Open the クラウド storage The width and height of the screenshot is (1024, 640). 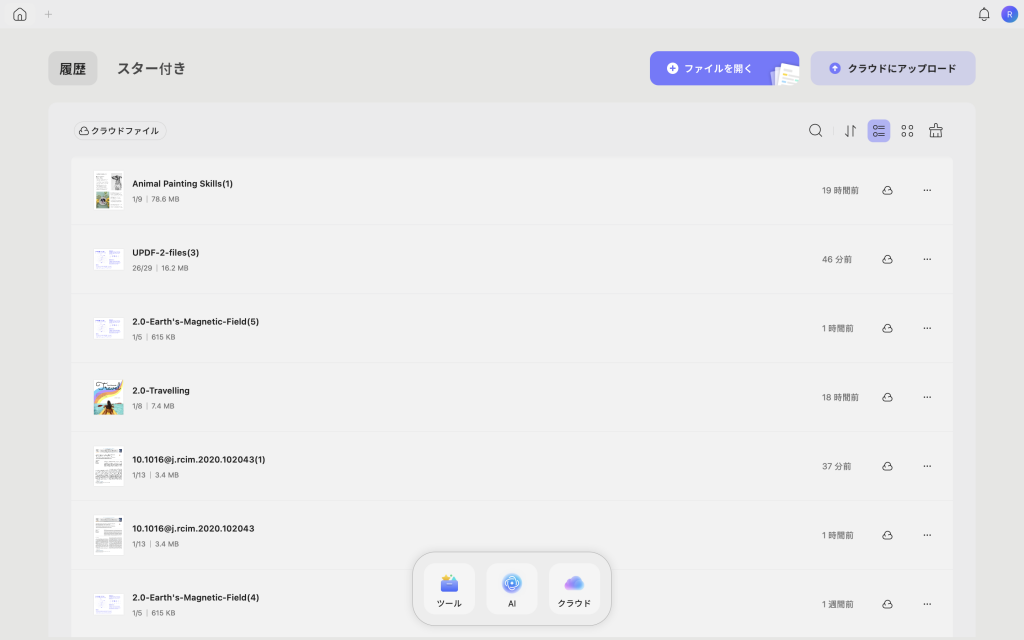click(x=574, y=589)
